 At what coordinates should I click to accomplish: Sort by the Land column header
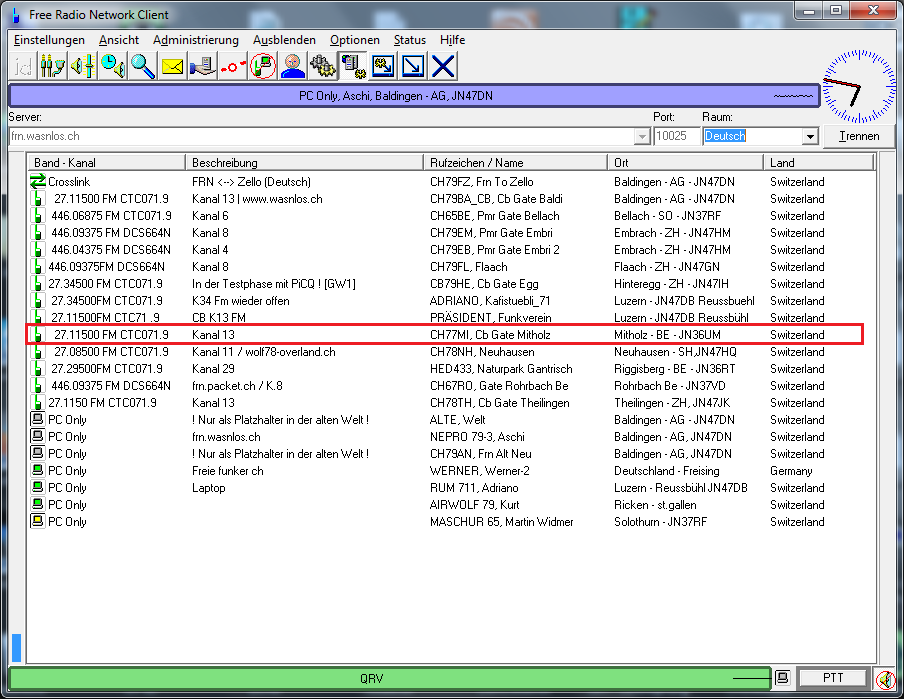819,163
